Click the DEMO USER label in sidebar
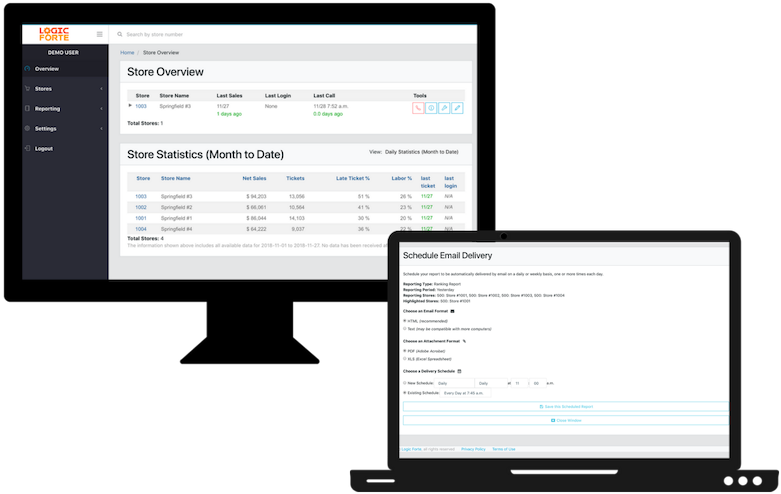The width and height of the screenshot is (781, 494). pyautogui.click(x=63, y=52)
